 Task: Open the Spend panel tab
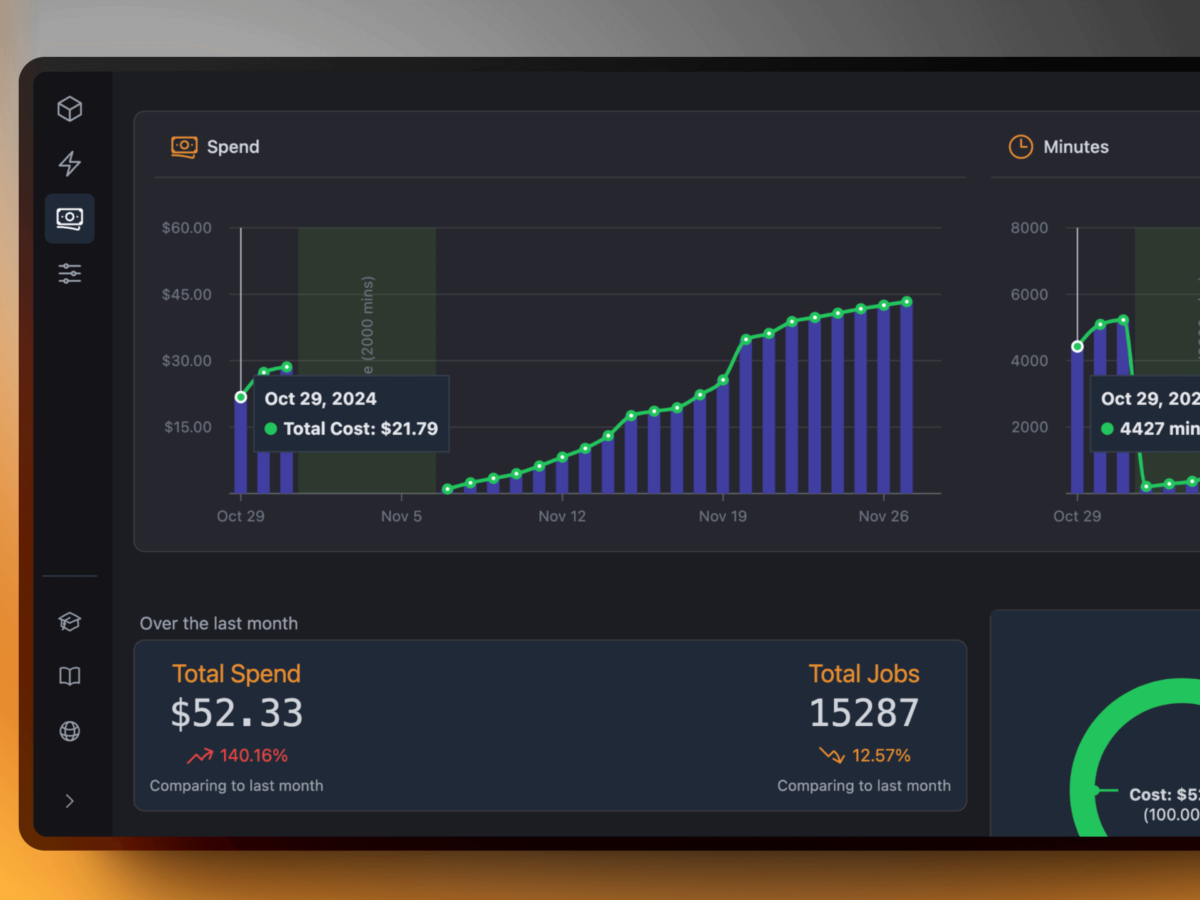232,146
